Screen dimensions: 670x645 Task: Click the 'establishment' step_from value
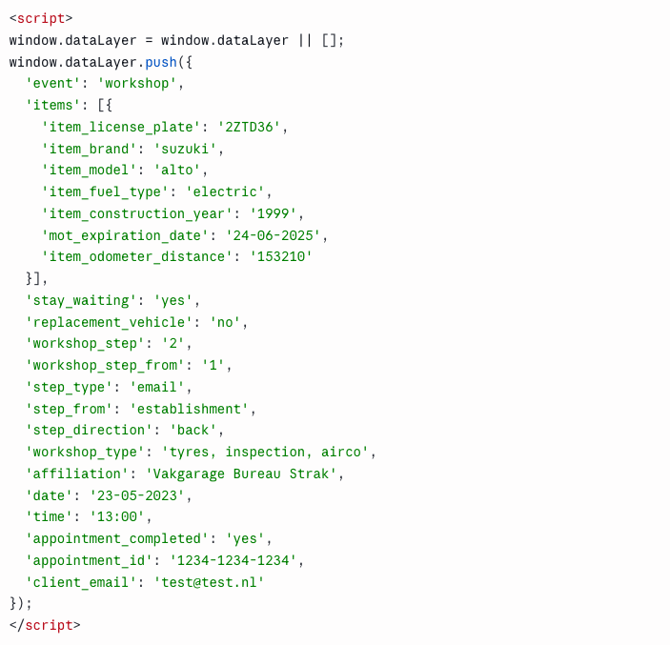189,409
